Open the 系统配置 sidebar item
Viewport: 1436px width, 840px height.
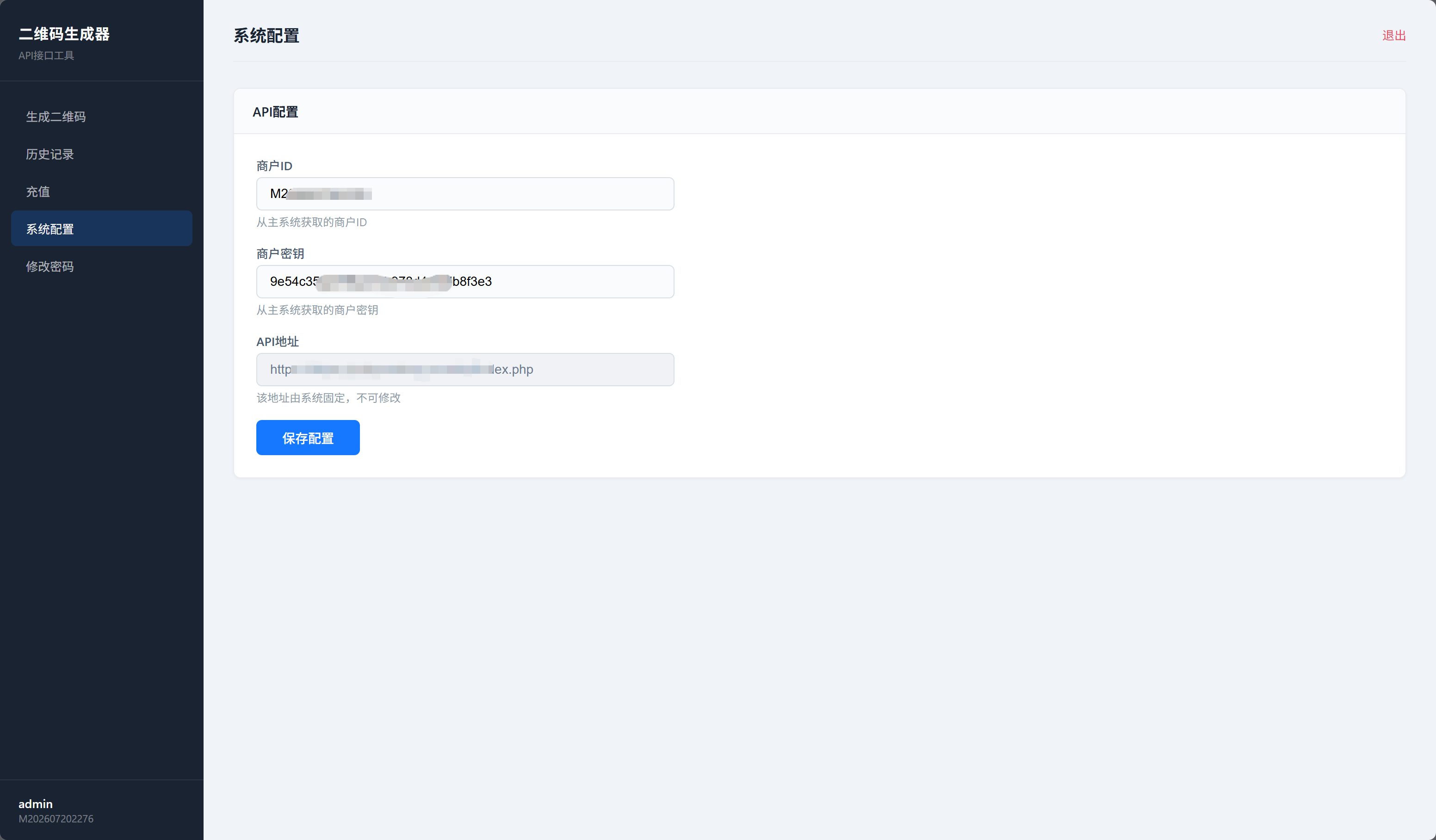pos(101,229)
